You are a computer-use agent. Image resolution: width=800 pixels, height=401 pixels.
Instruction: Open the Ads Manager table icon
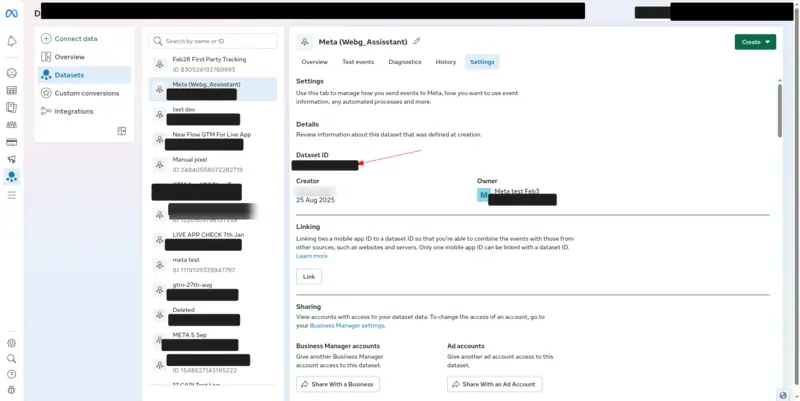pyautogui.click(x=11, y=90)
